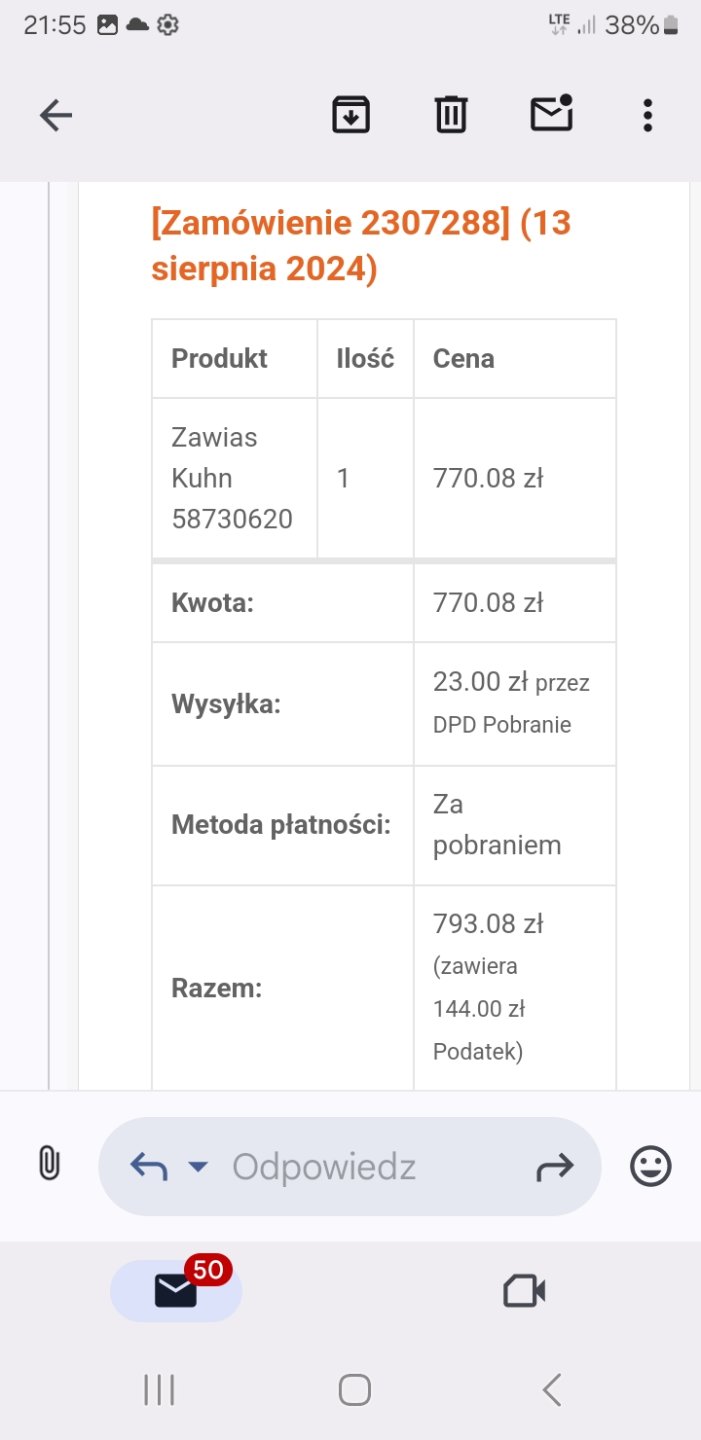The image size is (701, 1440).
Task: Switch to the Mail tab with 50 badge
Action: click(x=176, y=1291)
